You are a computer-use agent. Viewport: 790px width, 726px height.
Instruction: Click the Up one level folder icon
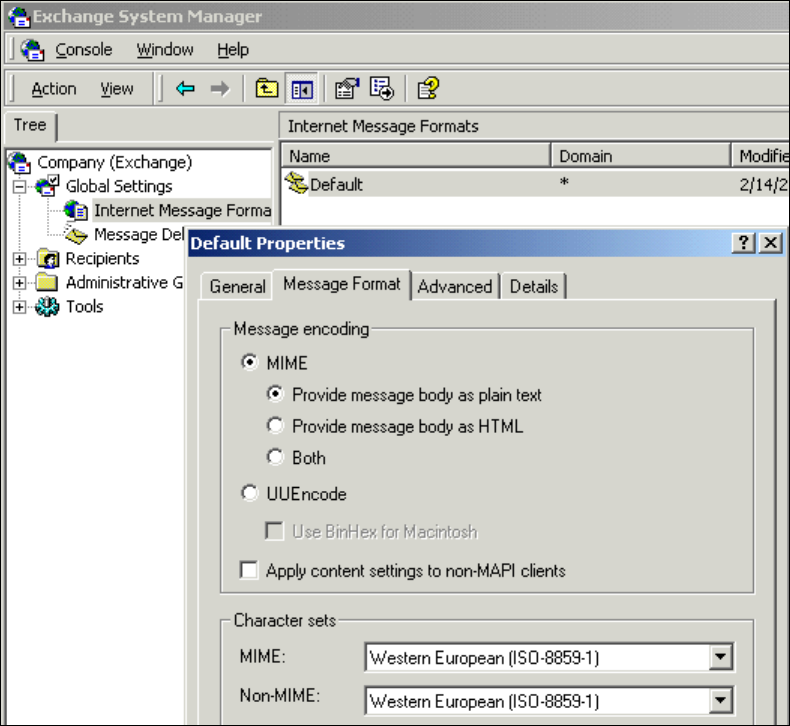point(267,88)
